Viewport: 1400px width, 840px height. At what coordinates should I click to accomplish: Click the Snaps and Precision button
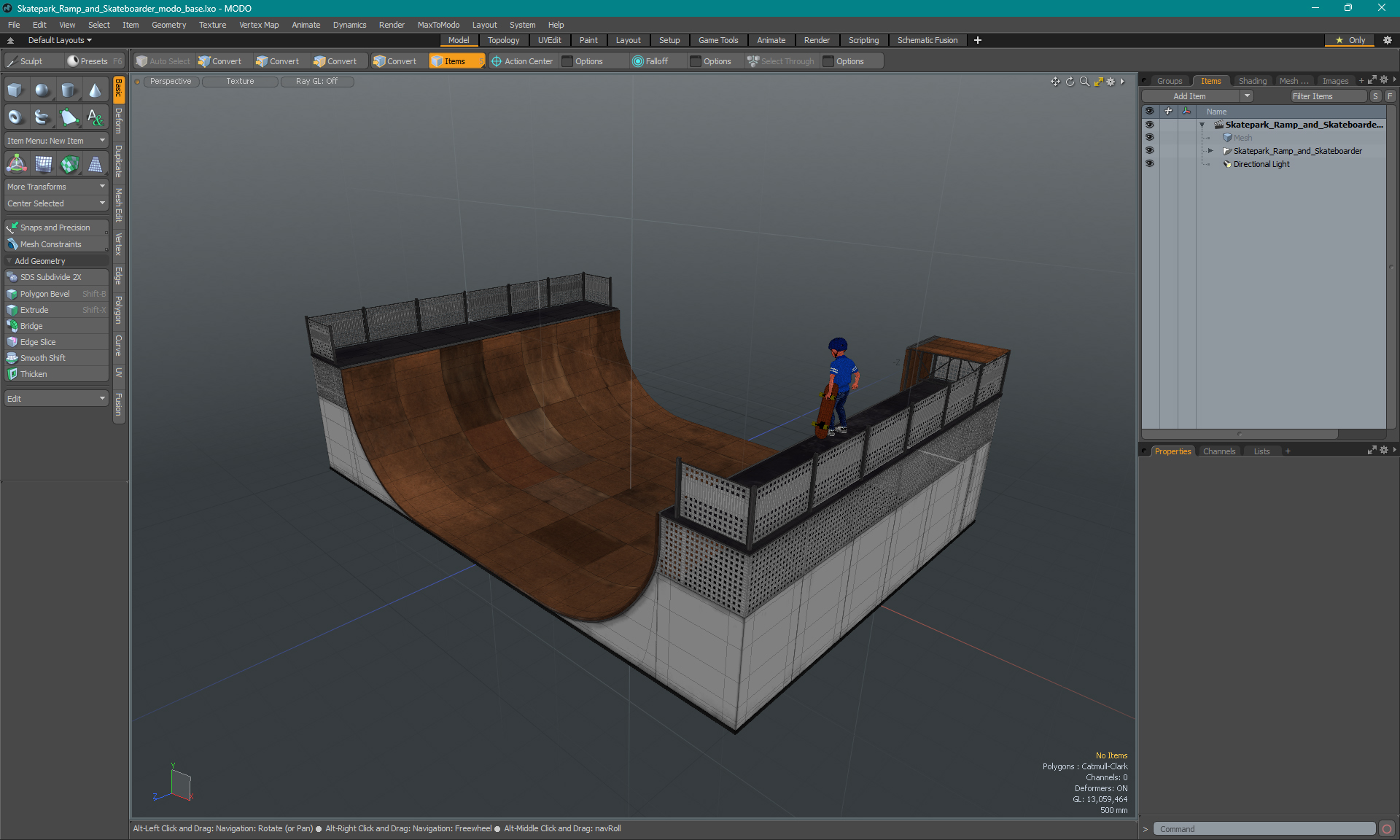(x=56, y=227)
